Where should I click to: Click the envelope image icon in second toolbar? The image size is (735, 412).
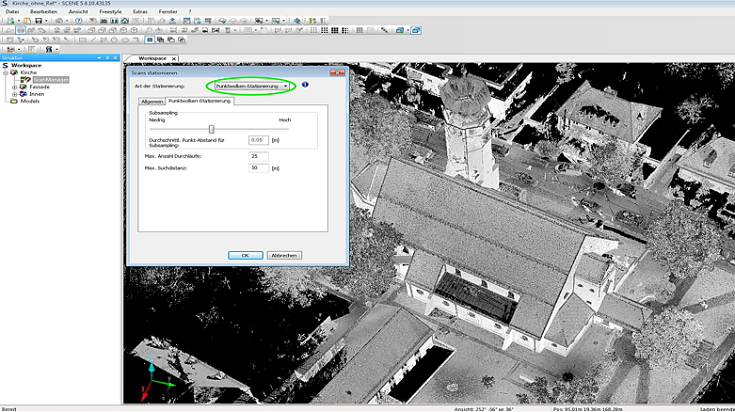click(216, 30)
